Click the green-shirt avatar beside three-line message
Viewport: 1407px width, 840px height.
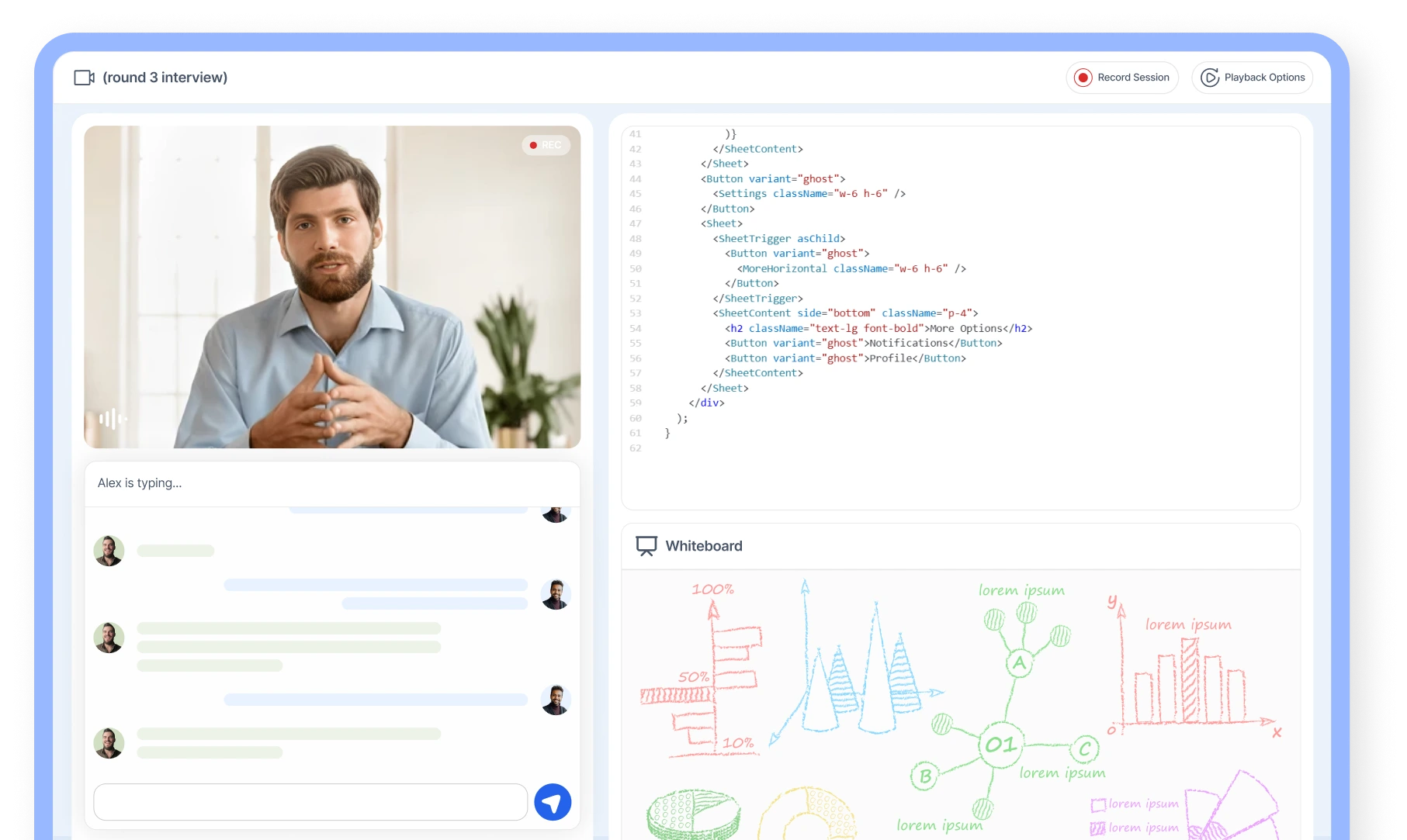[109, 638]
